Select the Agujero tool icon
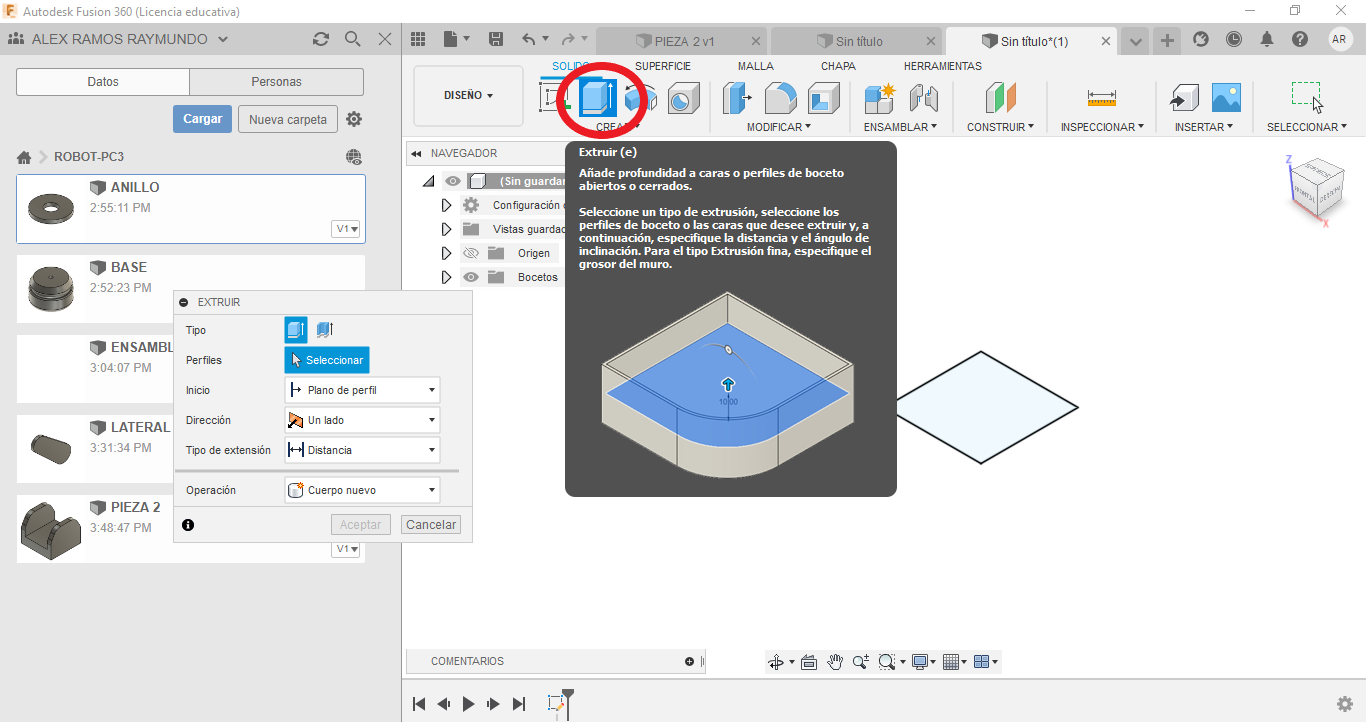1366x722 pixels. pos(684,98)
